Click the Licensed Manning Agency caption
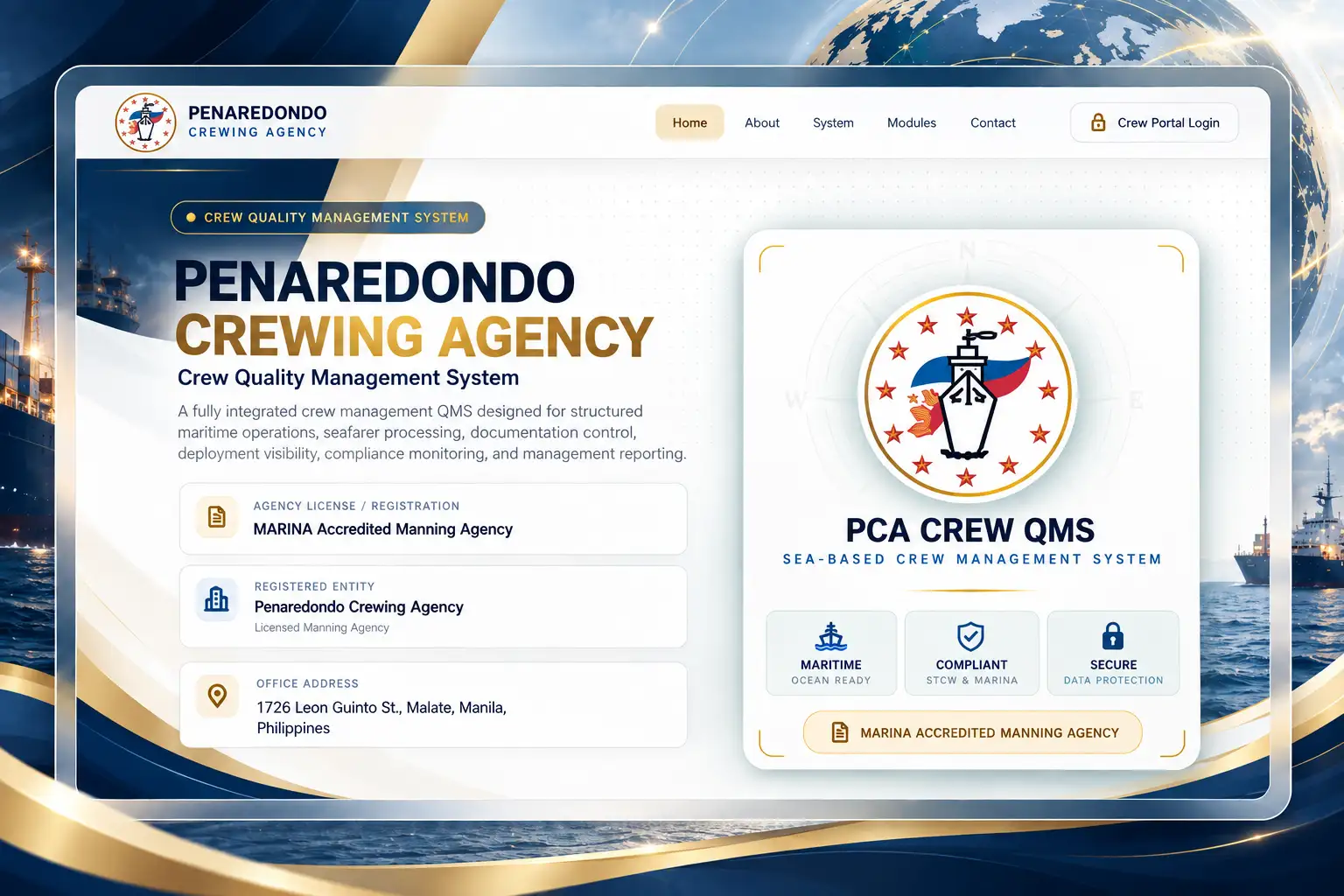Screen dimensions: 1344x896 click(x=321, y=627)
